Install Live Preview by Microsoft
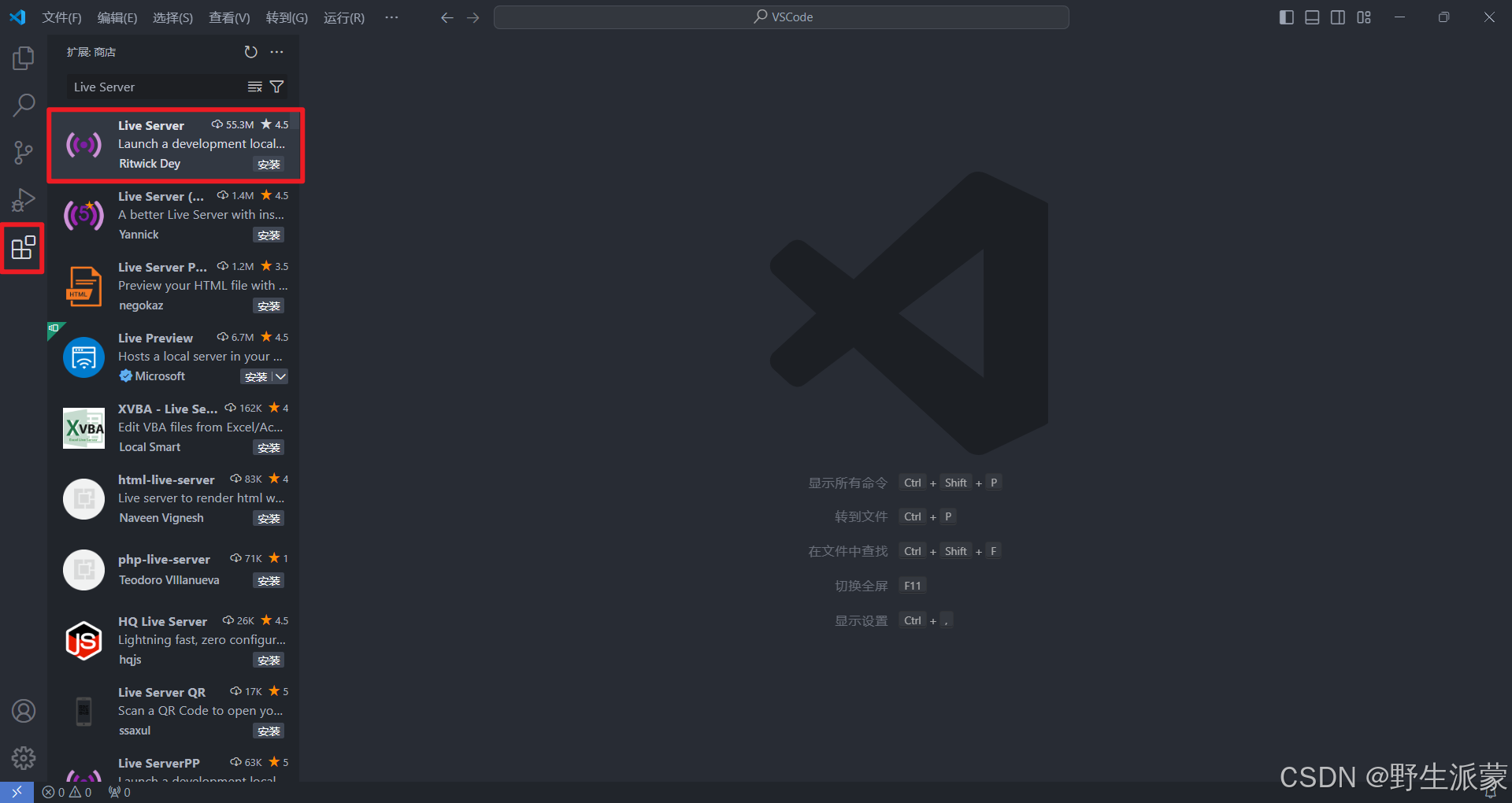Viewport: 1512px width, 803px height. 256,377
